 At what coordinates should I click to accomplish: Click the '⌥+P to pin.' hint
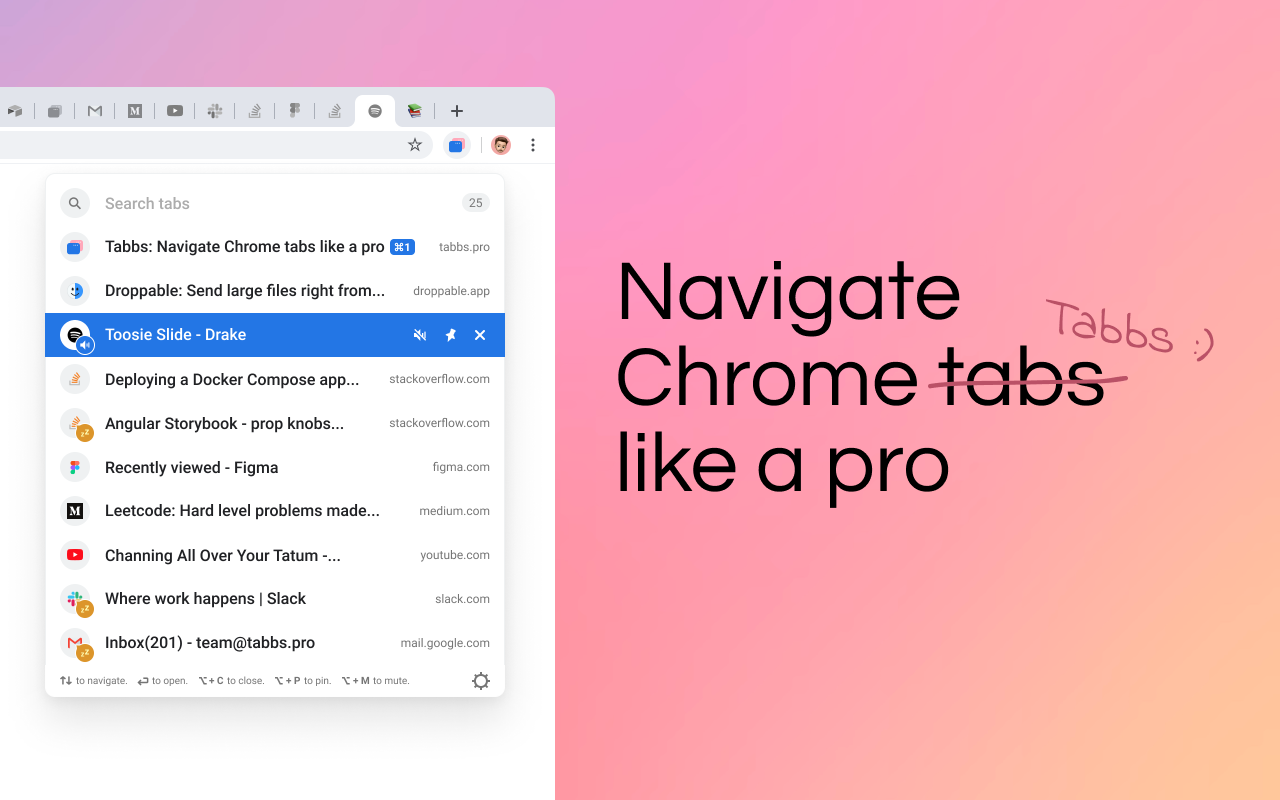[302, 681]
